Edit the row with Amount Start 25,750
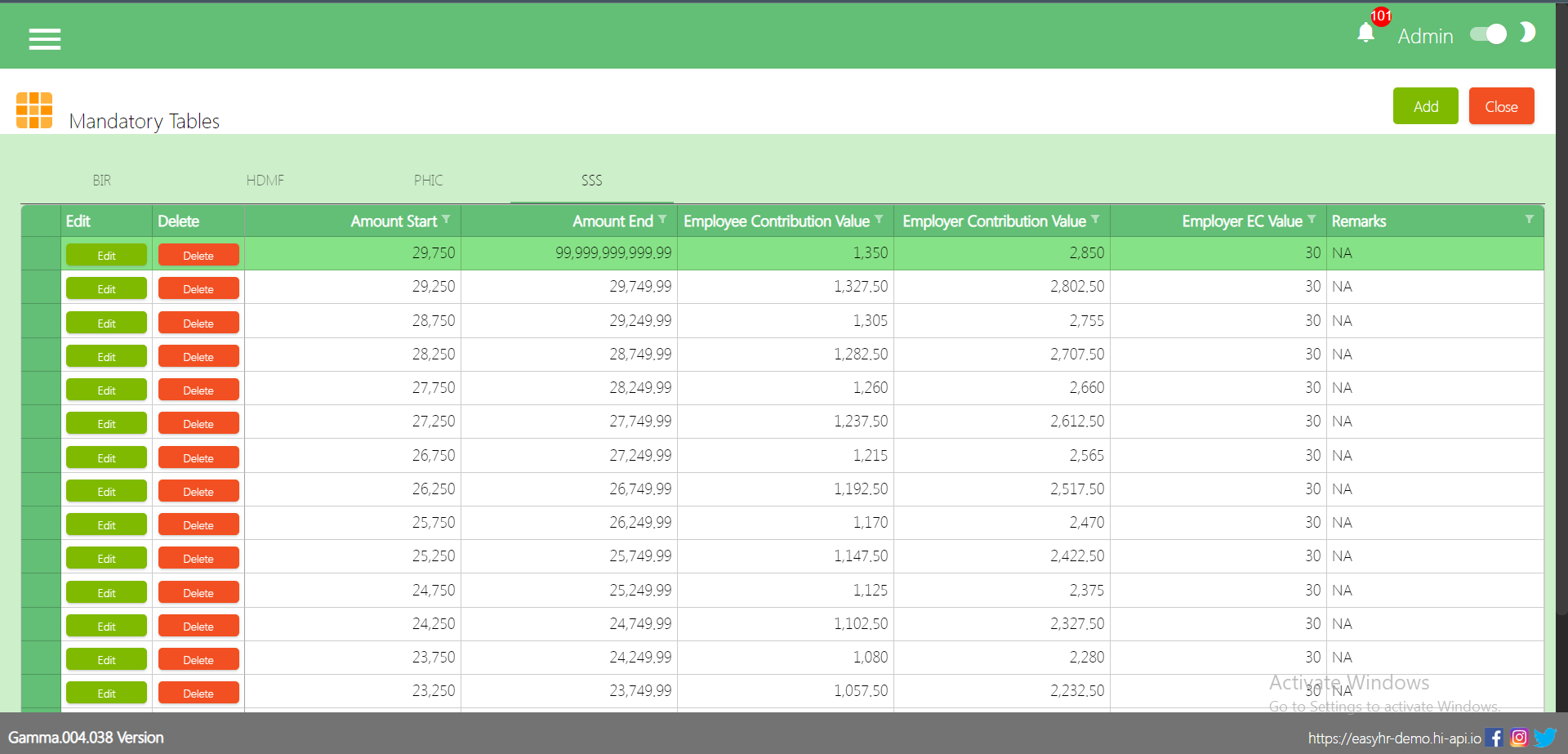This screenshot has width=1568, height=754. (106, 524)
